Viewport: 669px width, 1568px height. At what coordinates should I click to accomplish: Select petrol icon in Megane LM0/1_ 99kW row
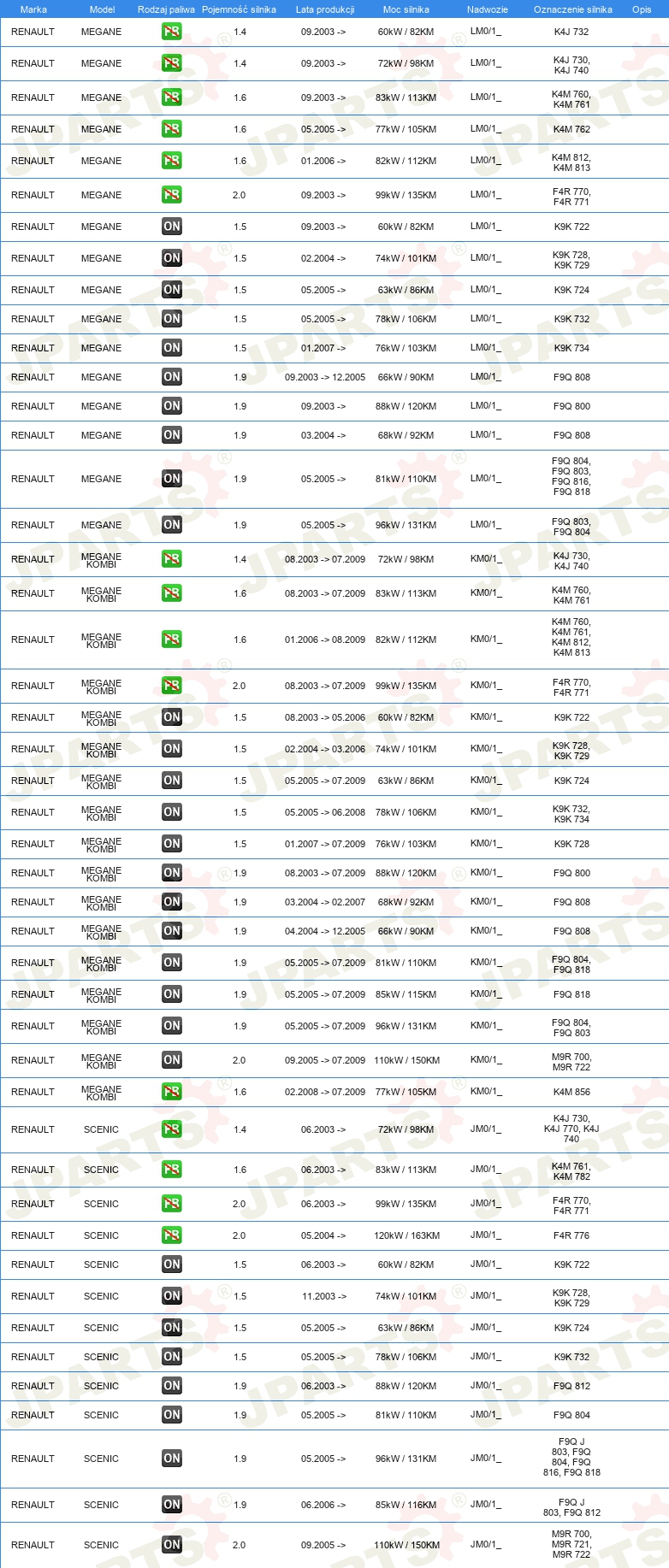tap(172, 195)
